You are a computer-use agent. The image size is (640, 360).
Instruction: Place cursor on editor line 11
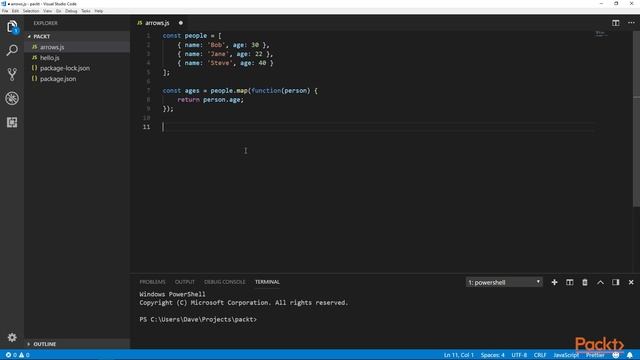tap(378, 127)
